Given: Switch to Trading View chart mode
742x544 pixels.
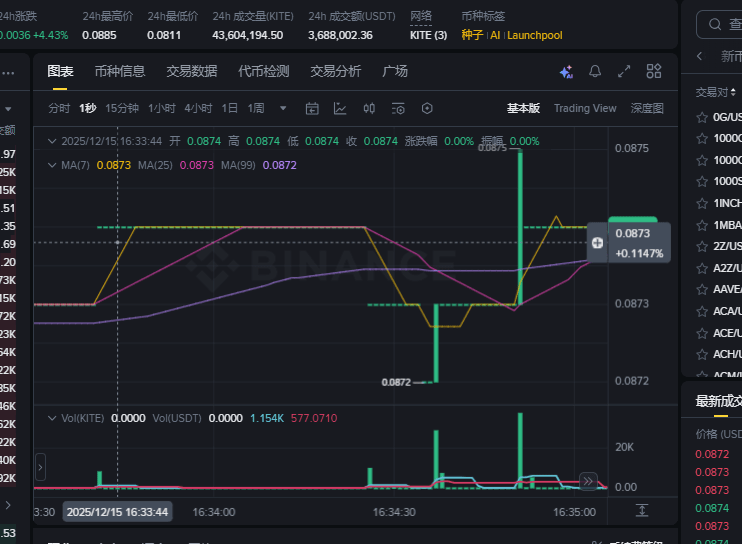Looking at the screenshot, I should pyautogui.click(x=585, y=108).
